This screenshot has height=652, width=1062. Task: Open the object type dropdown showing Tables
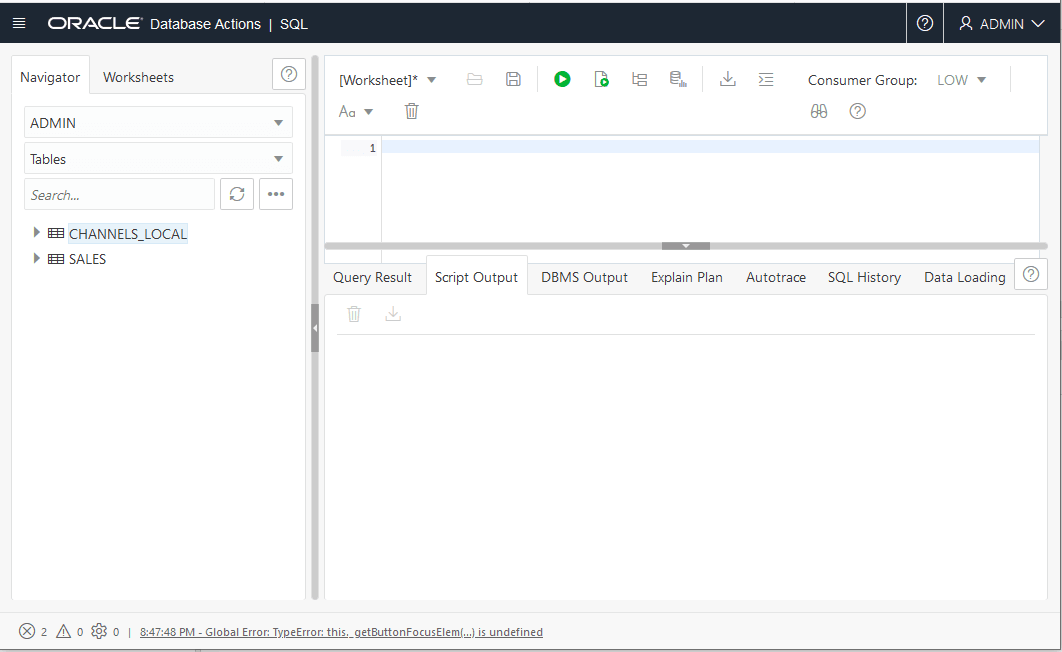click(x=157, y=158)
